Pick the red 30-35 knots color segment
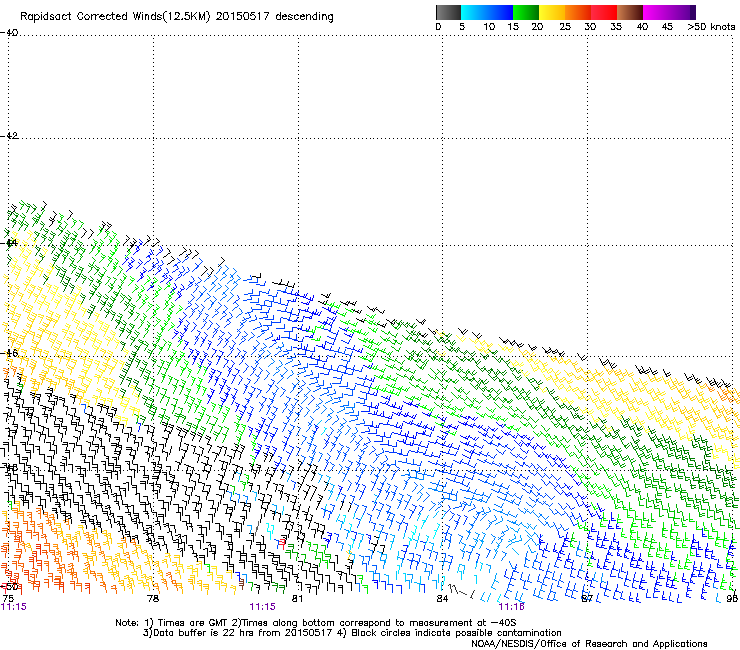 pyautogui.click(x=604, y=12)
